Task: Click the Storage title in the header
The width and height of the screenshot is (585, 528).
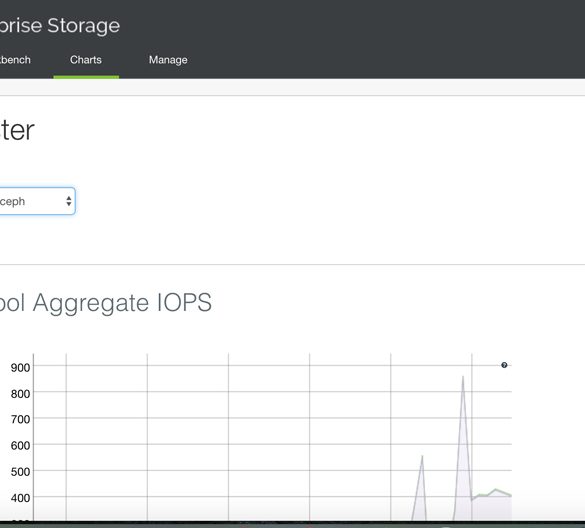Action: pos(84,25)
